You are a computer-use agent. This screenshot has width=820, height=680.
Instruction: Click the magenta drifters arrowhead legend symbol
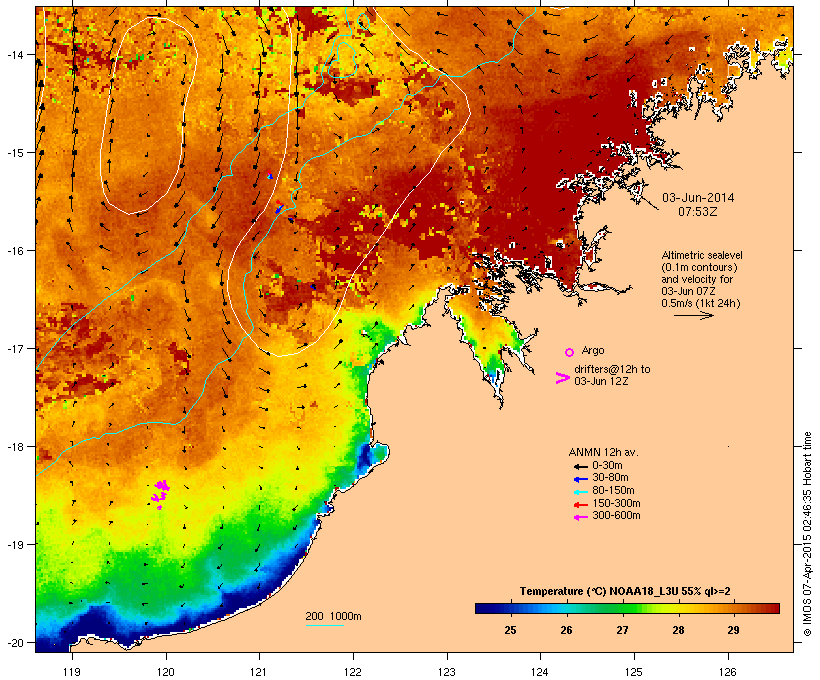562,378
